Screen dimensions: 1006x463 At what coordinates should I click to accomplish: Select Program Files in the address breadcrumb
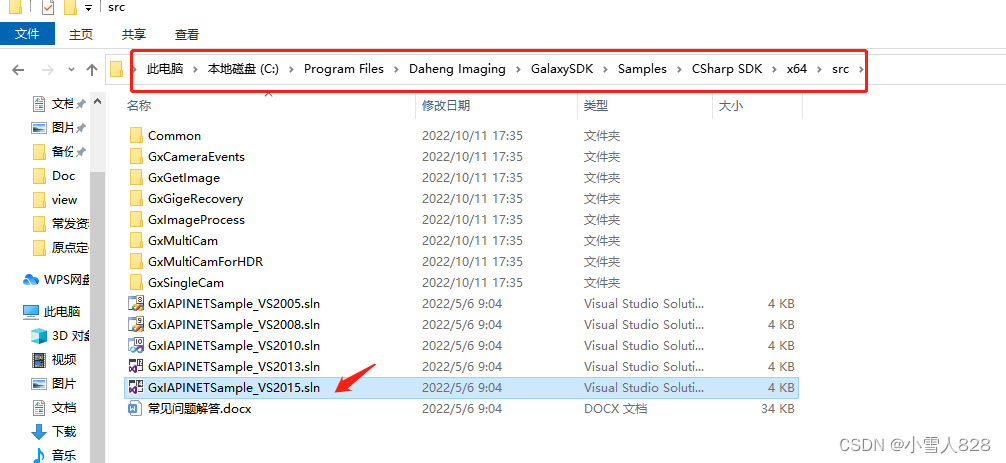(x=343, y=69)
